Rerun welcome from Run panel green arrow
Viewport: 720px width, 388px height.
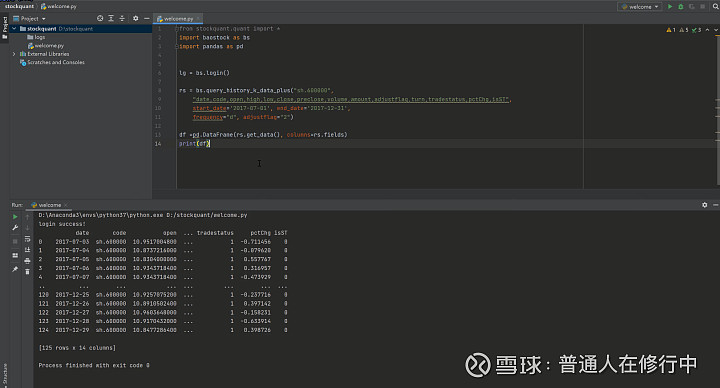(15, 217)
